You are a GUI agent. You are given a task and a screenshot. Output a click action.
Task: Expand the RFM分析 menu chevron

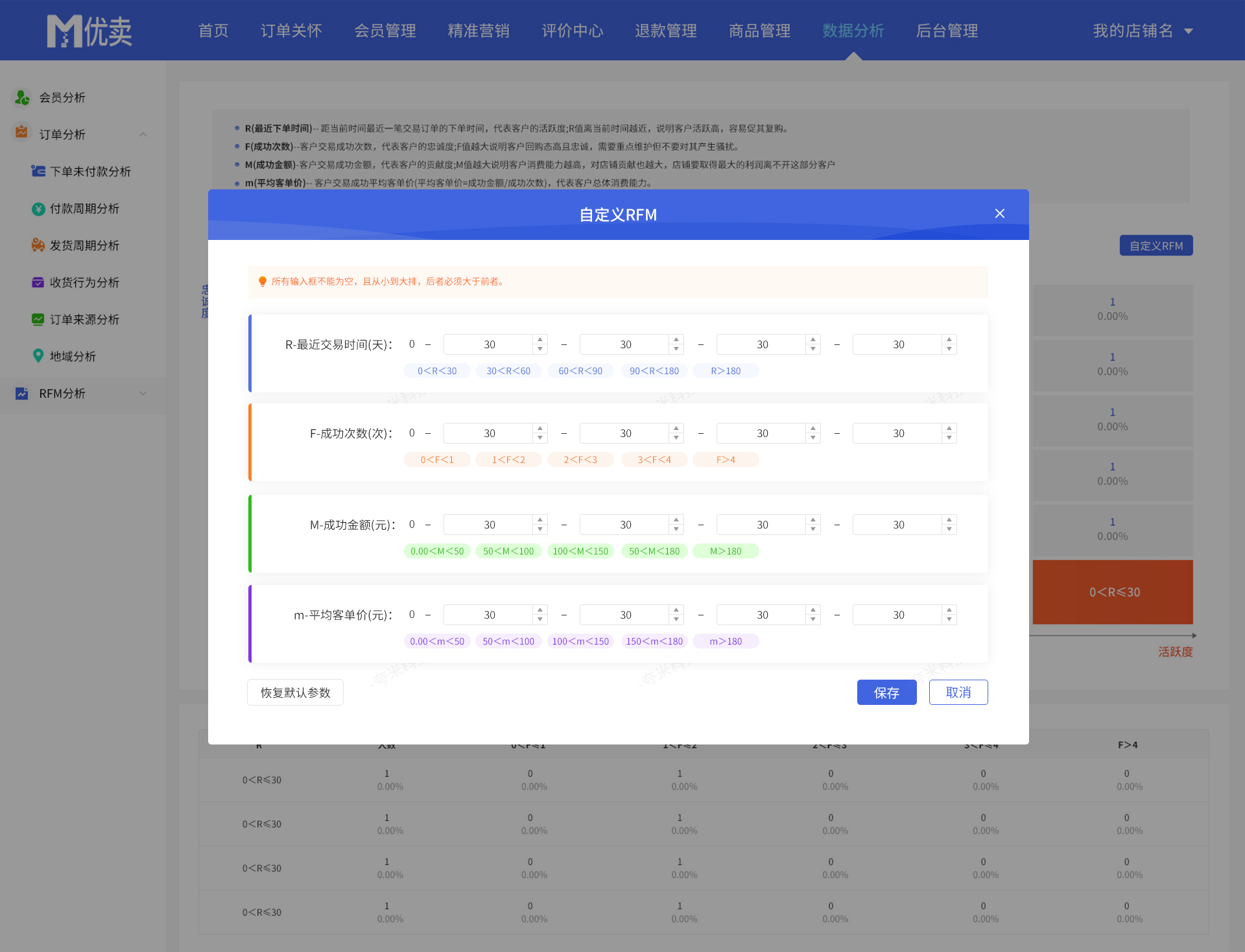[143, 393]
